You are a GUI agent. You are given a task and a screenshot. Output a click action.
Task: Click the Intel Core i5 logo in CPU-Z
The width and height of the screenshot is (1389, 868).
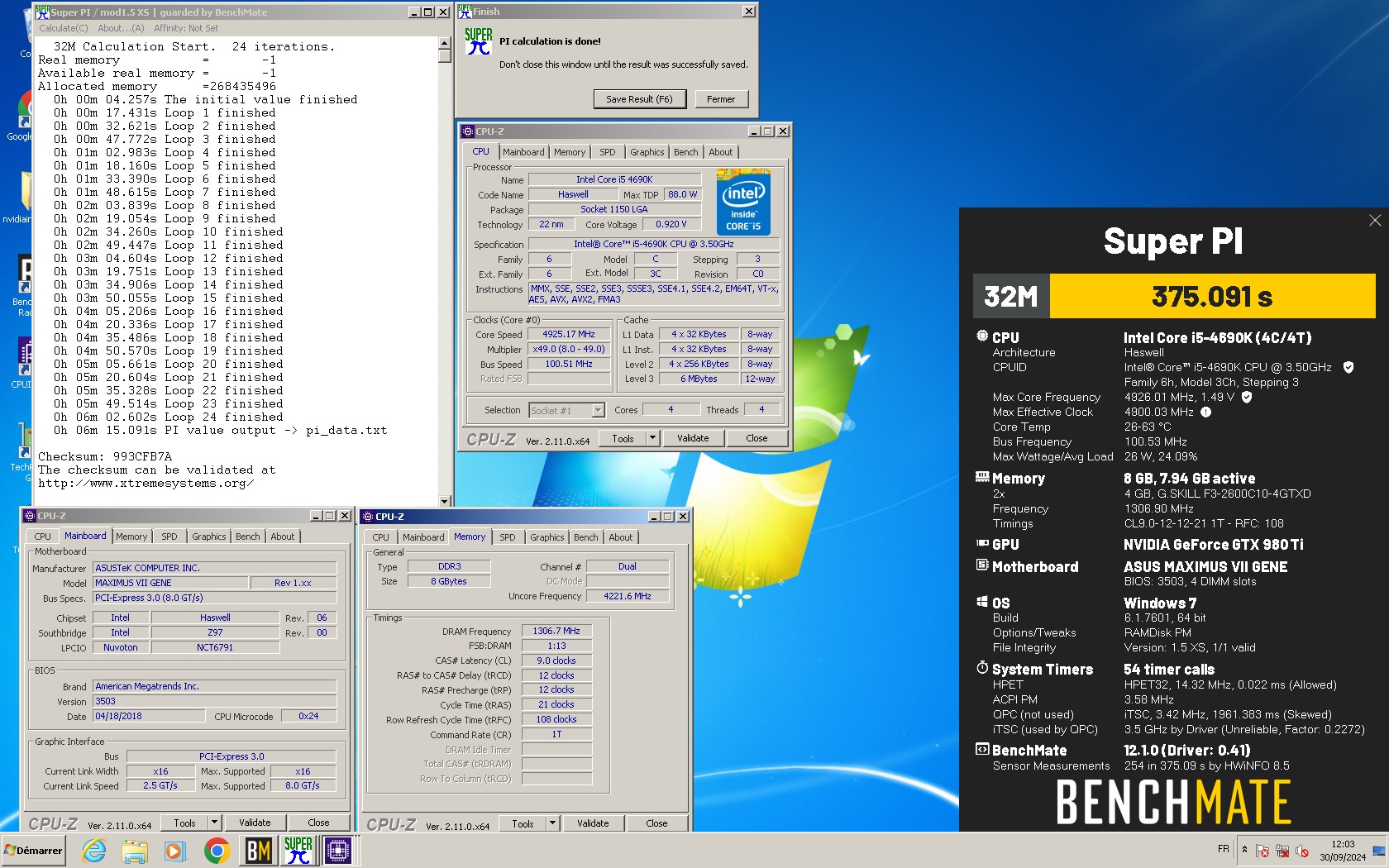coord(743,203)
